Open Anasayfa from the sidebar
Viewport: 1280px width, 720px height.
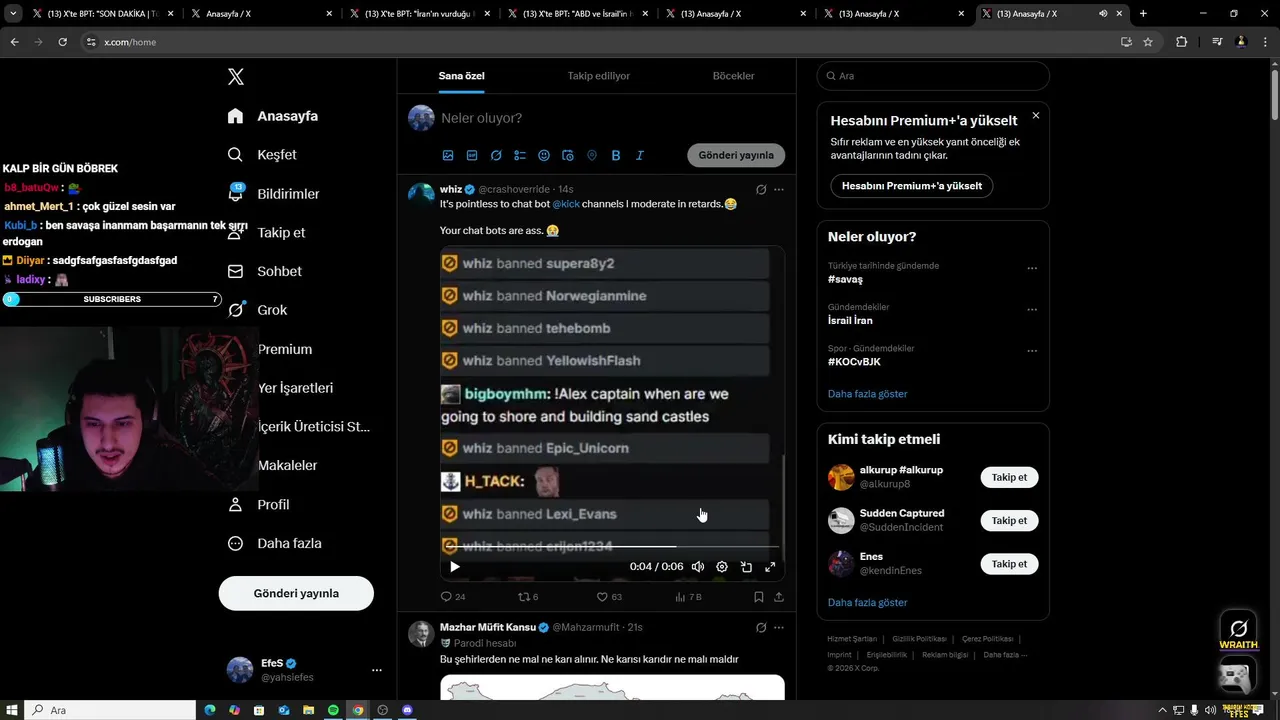[x=273, y=116]
